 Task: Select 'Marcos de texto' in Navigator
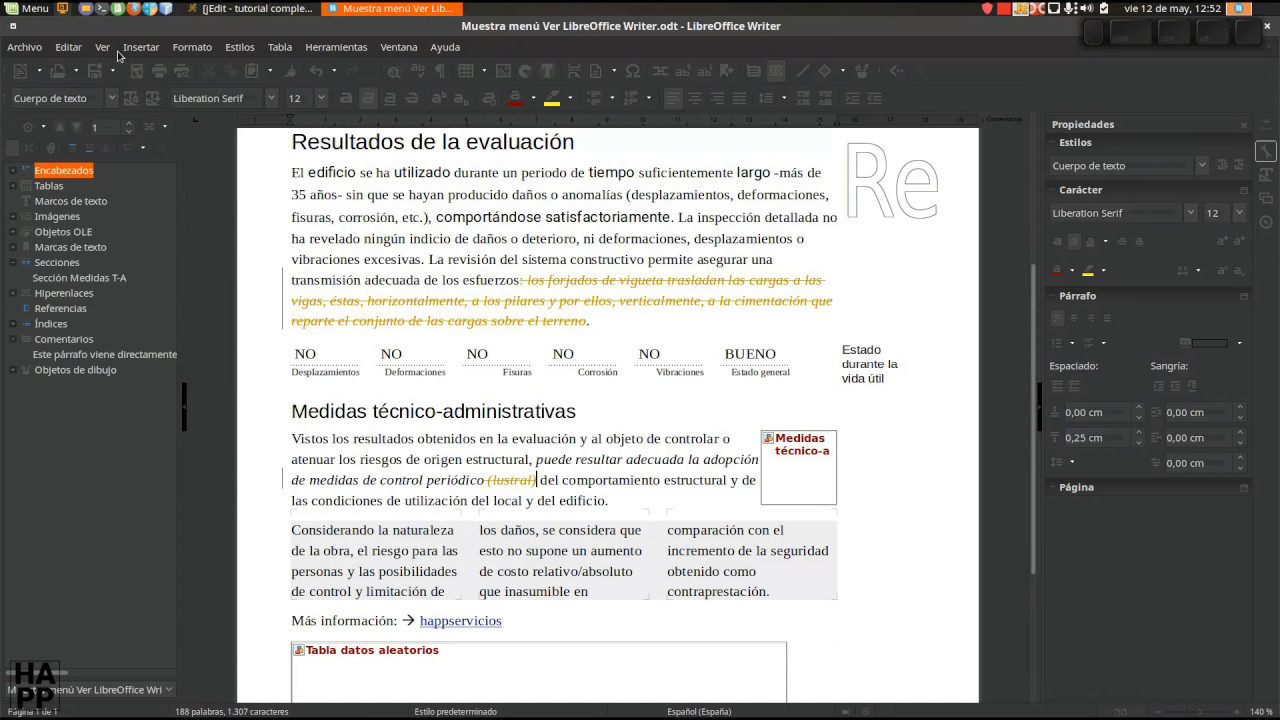71,201
